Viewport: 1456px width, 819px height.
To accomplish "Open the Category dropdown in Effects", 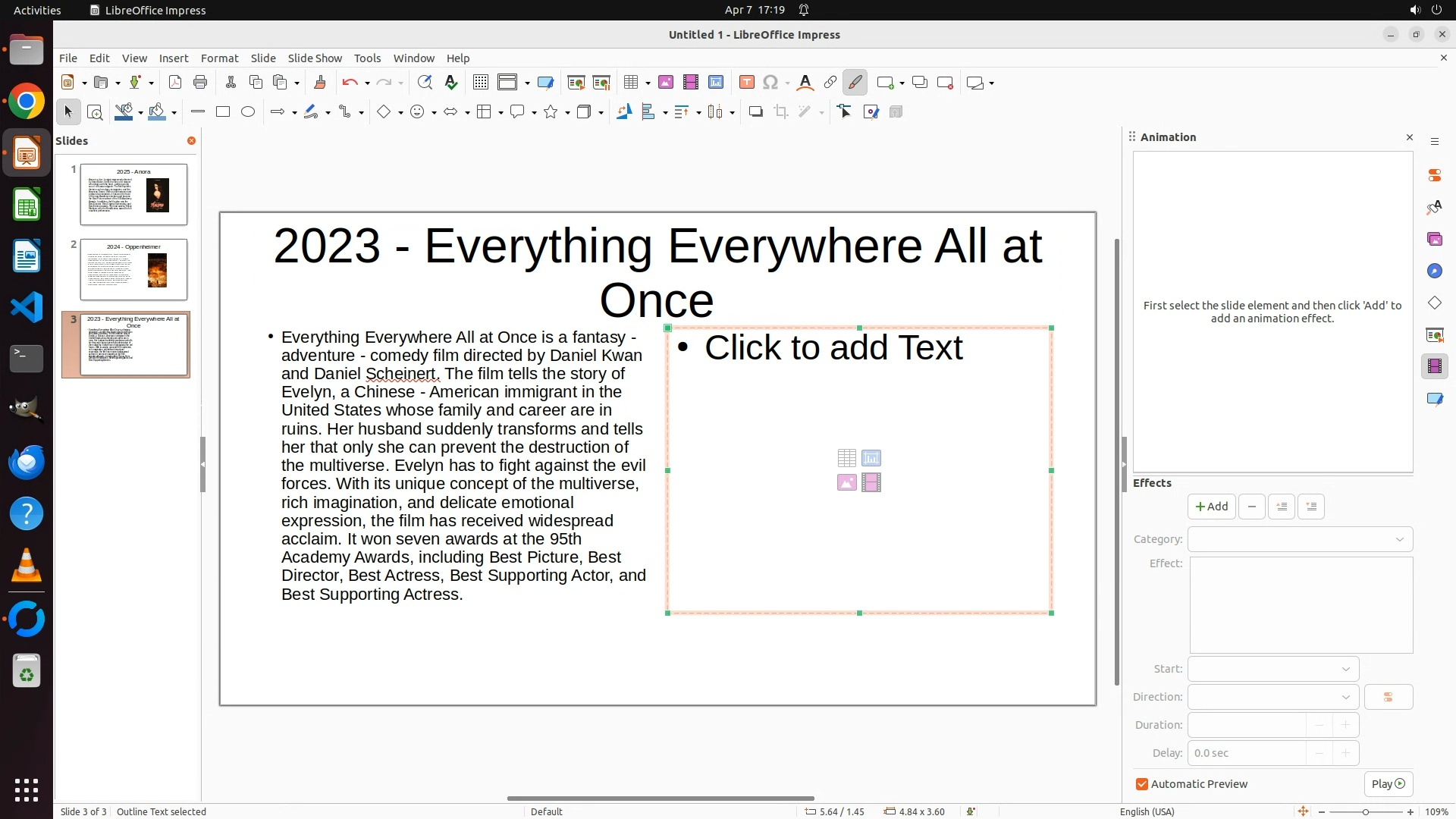I will click(x=1300, y=539).
